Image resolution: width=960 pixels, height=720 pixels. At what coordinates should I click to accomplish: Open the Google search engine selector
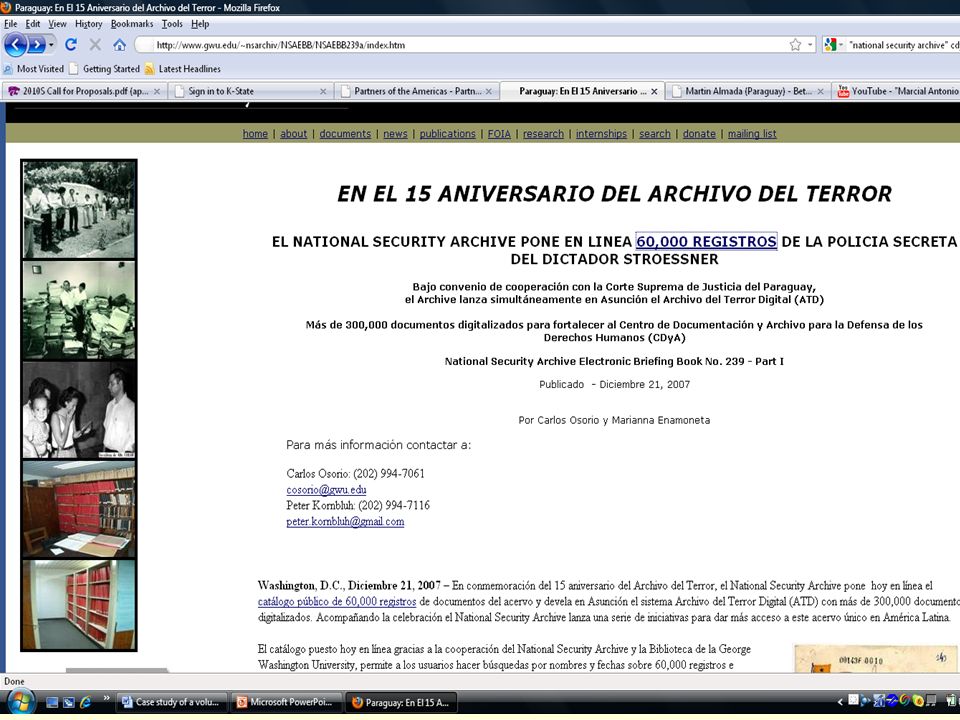tap(834, 45)
